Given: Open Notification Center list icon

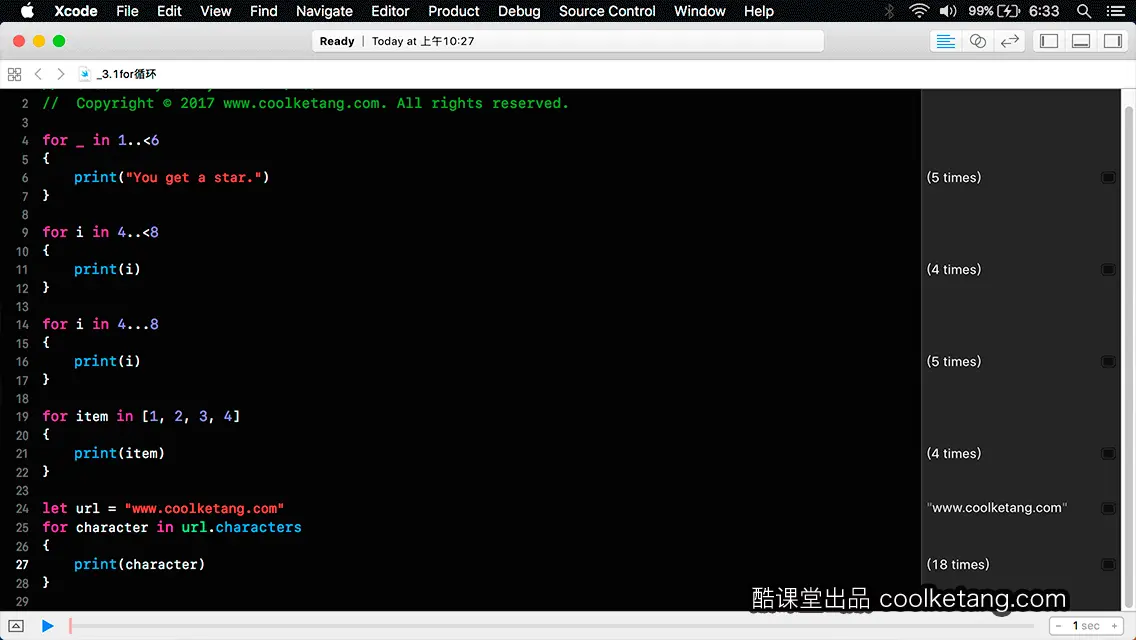Looking at the screenshot, I should coord(1116,11).
